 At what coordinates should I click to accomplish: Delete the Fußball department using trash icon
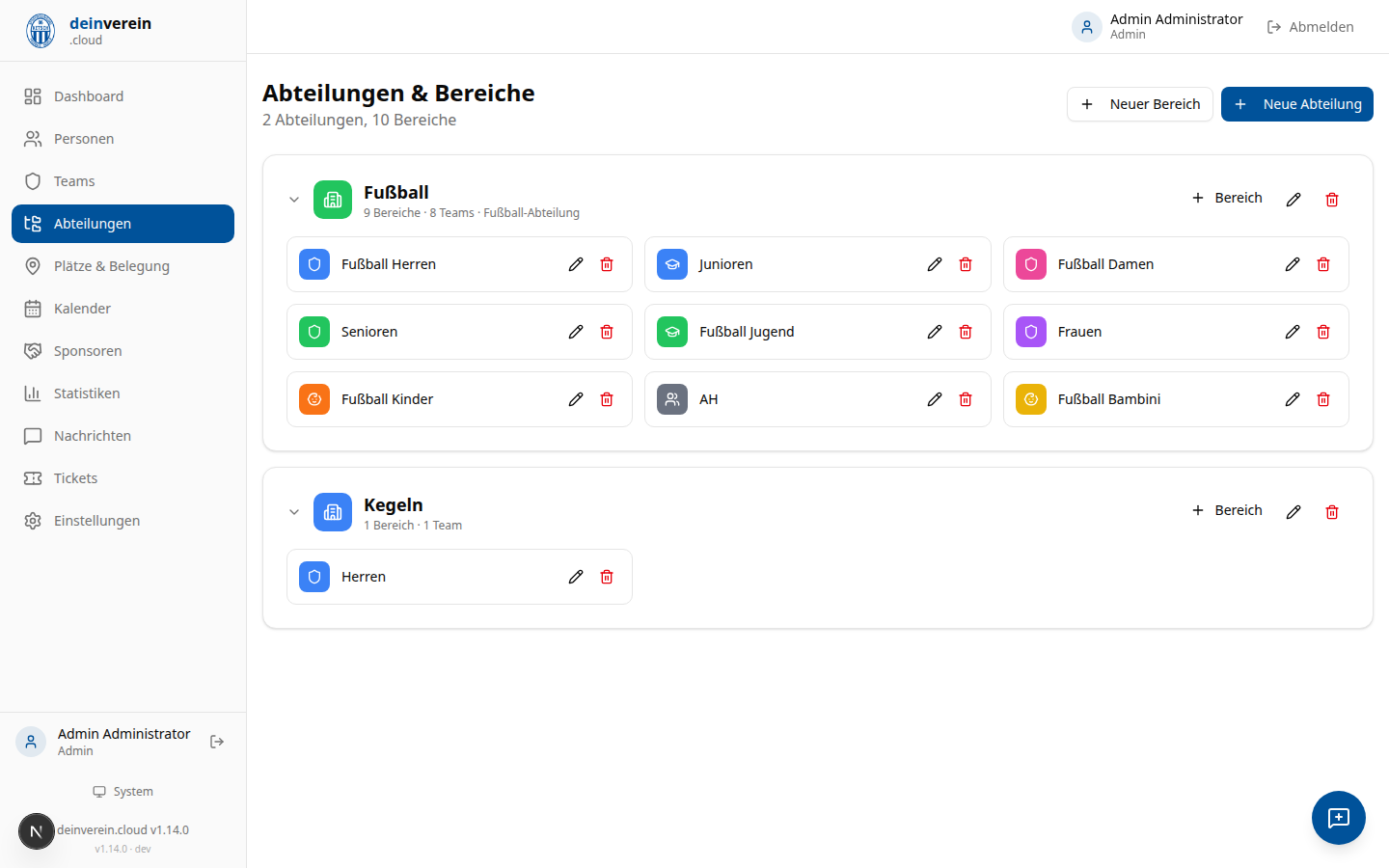coord(1332,200)
